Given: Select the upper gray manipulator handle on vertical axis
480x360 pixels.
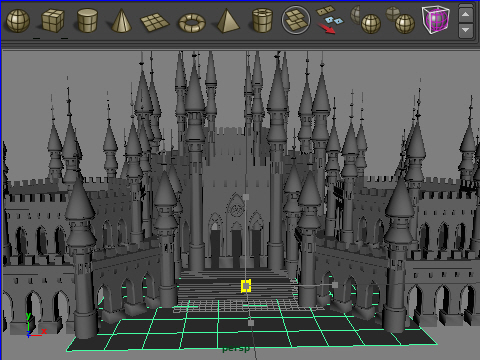Looking at the screenshot, I should click(x=246, y=197).
